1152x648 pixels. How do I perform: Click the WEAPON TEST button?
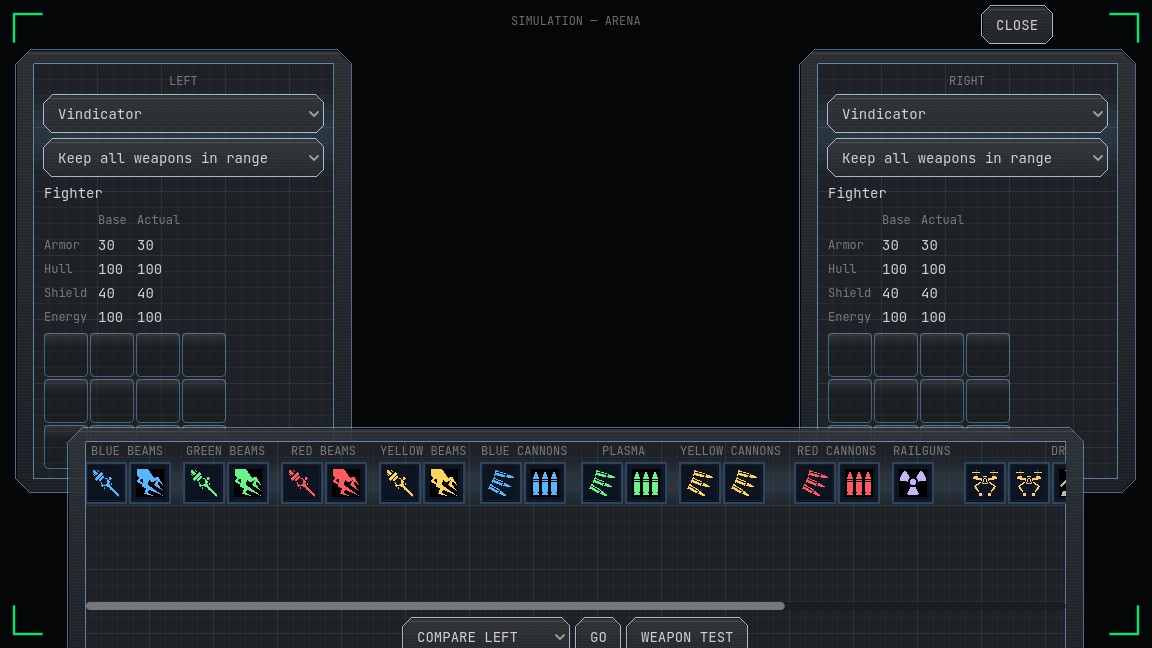pos(687,636)
